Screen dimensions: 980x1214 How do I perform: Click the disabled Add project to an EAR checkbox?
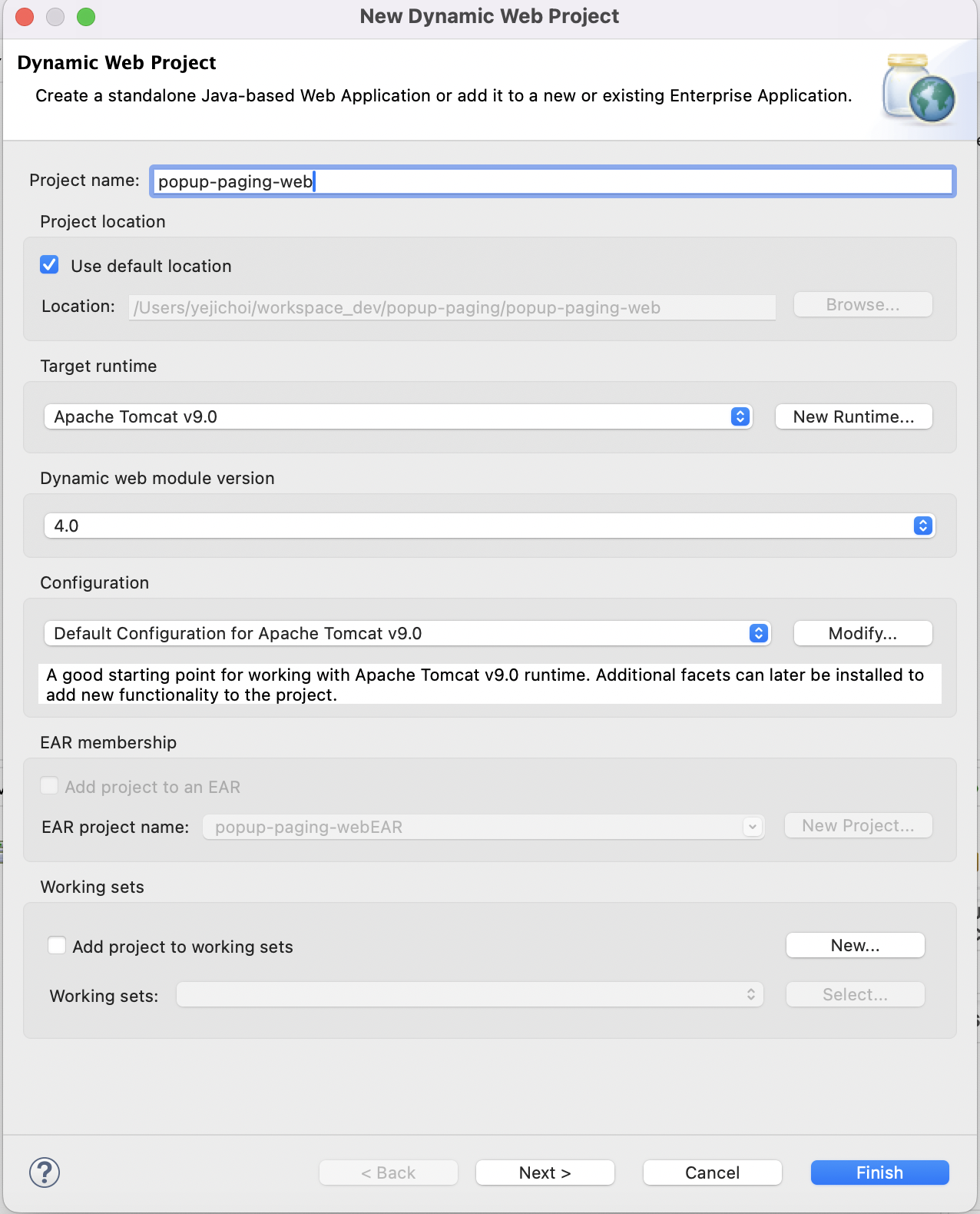(x=49, y=785)
